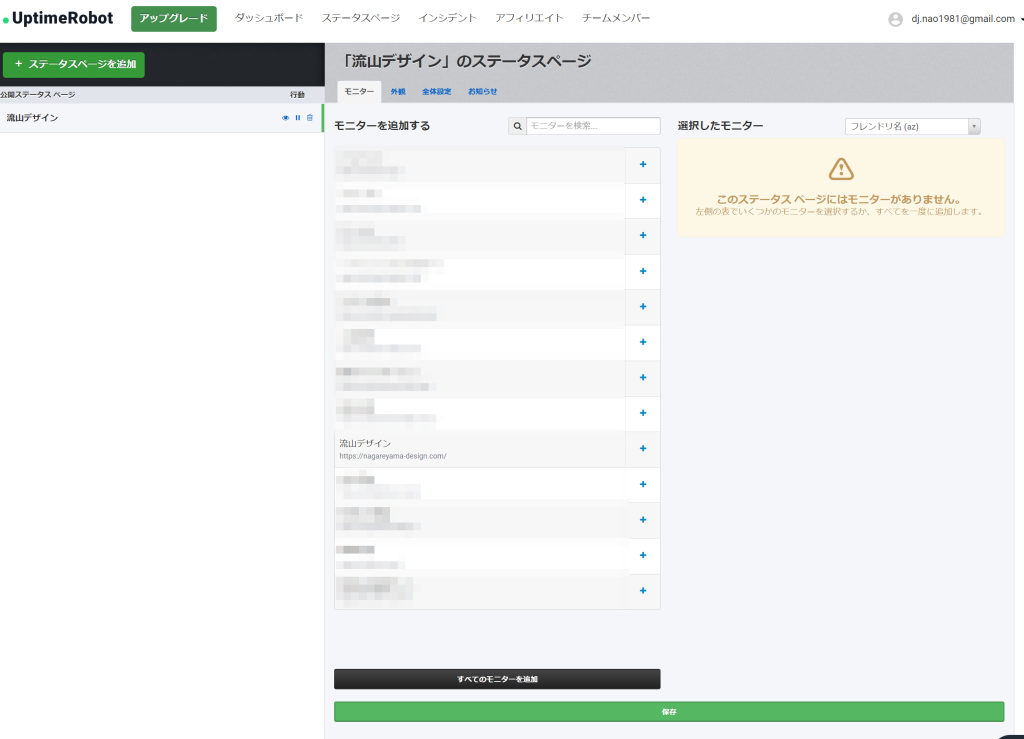
Task: Click the plus icon of the topmost monitor row
Action: (x=643, y=165)
